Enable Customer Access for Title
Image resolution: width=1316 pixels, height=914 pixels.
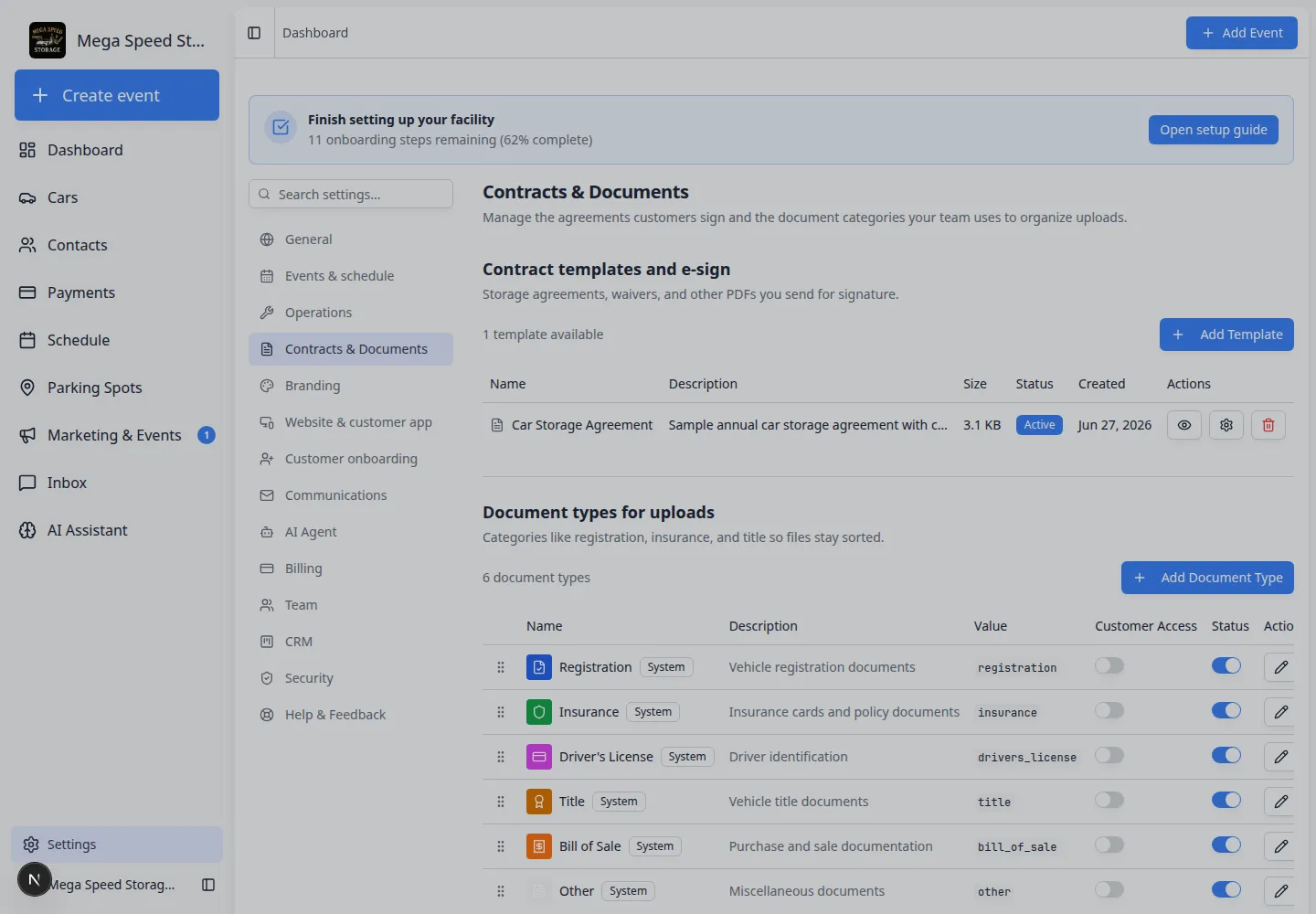[x=1109, y=800]
